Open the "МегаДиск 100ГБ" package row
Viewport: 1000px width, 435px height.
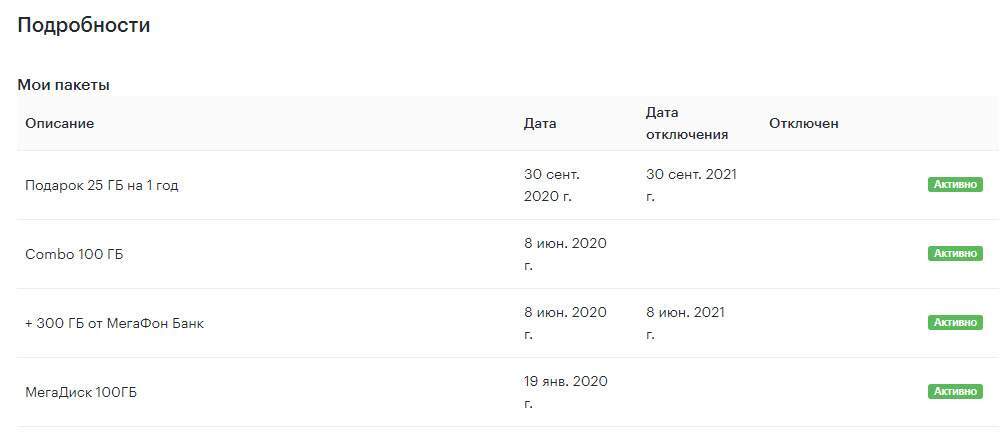pos(81,392)
